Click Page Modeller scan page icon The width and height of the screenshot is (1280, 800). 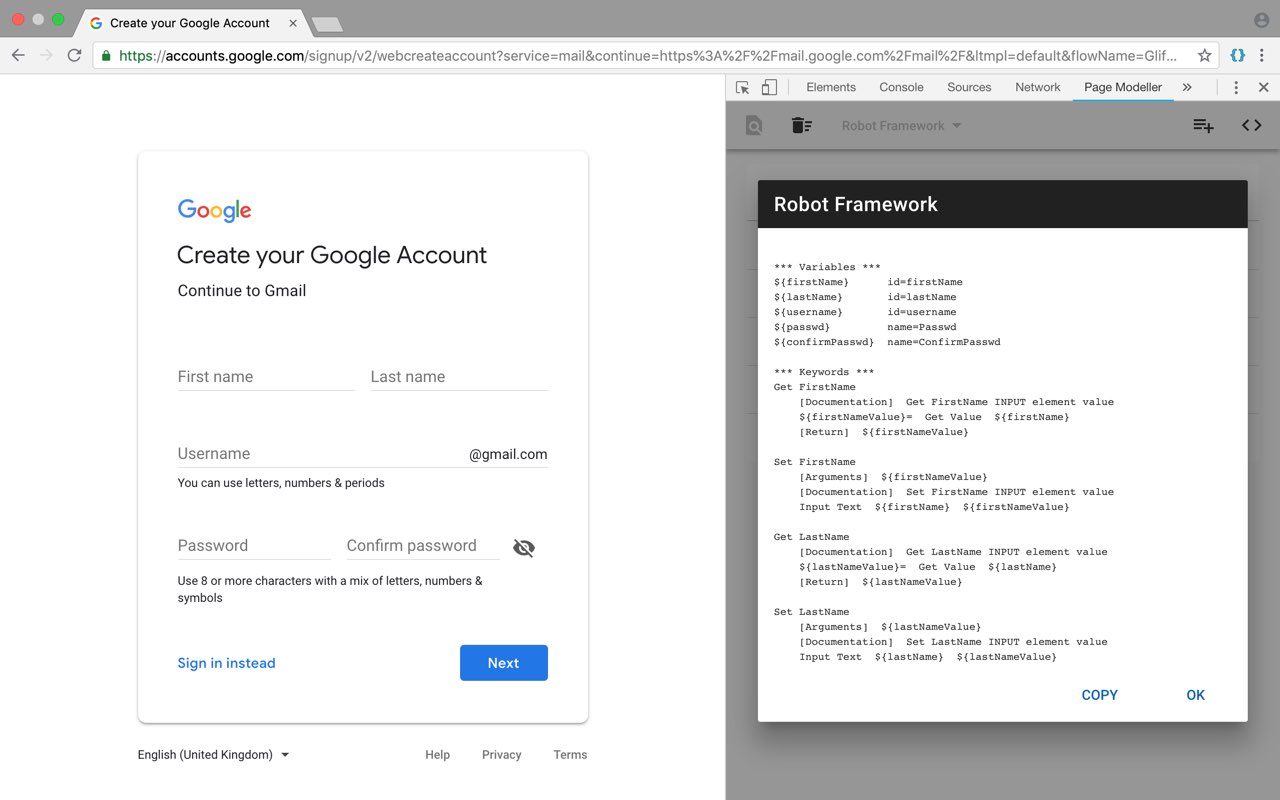tap(754, 125)
